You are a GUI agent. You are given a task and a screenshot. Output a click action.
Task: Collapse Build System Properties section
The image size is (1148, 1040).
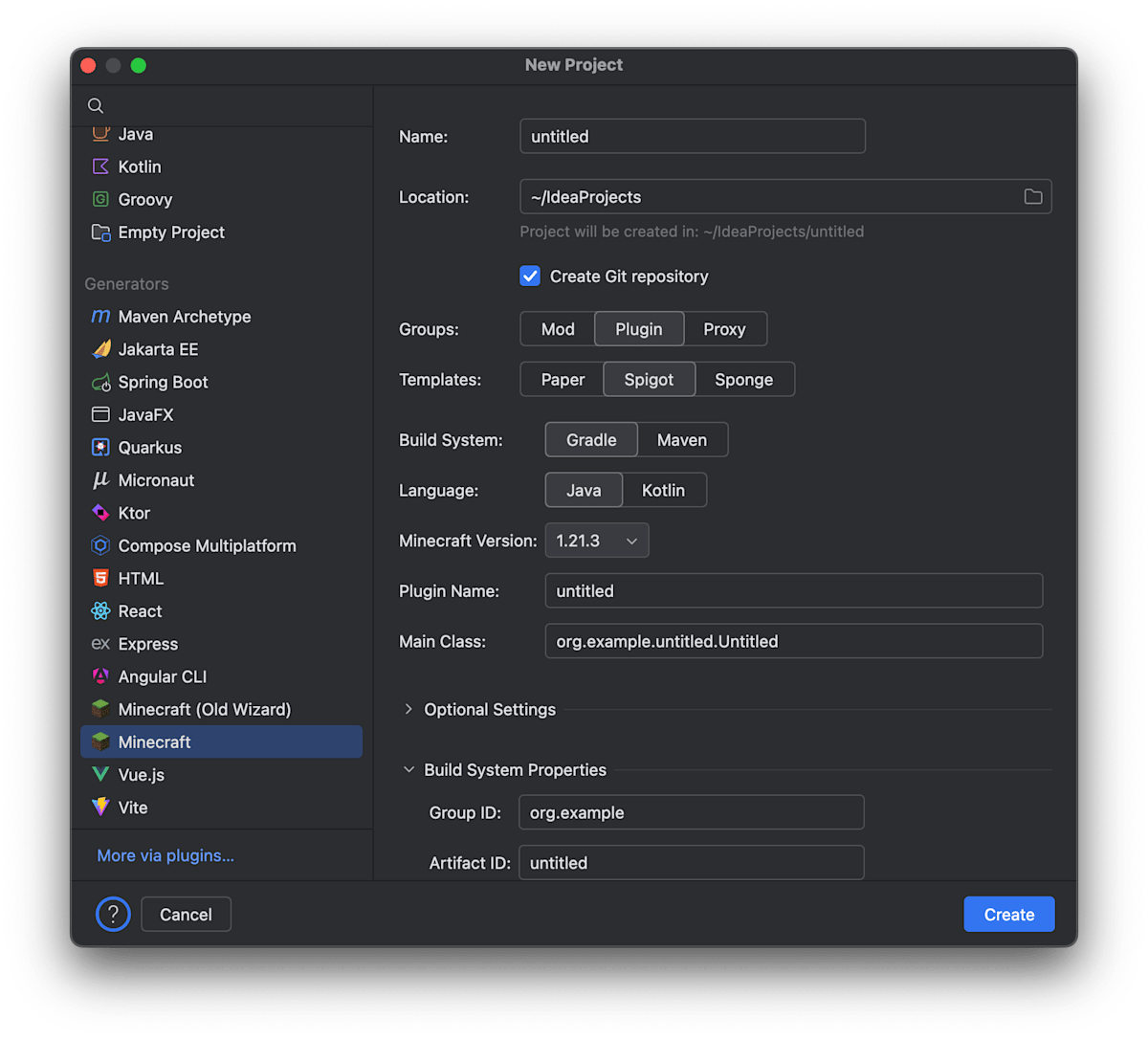408,769
